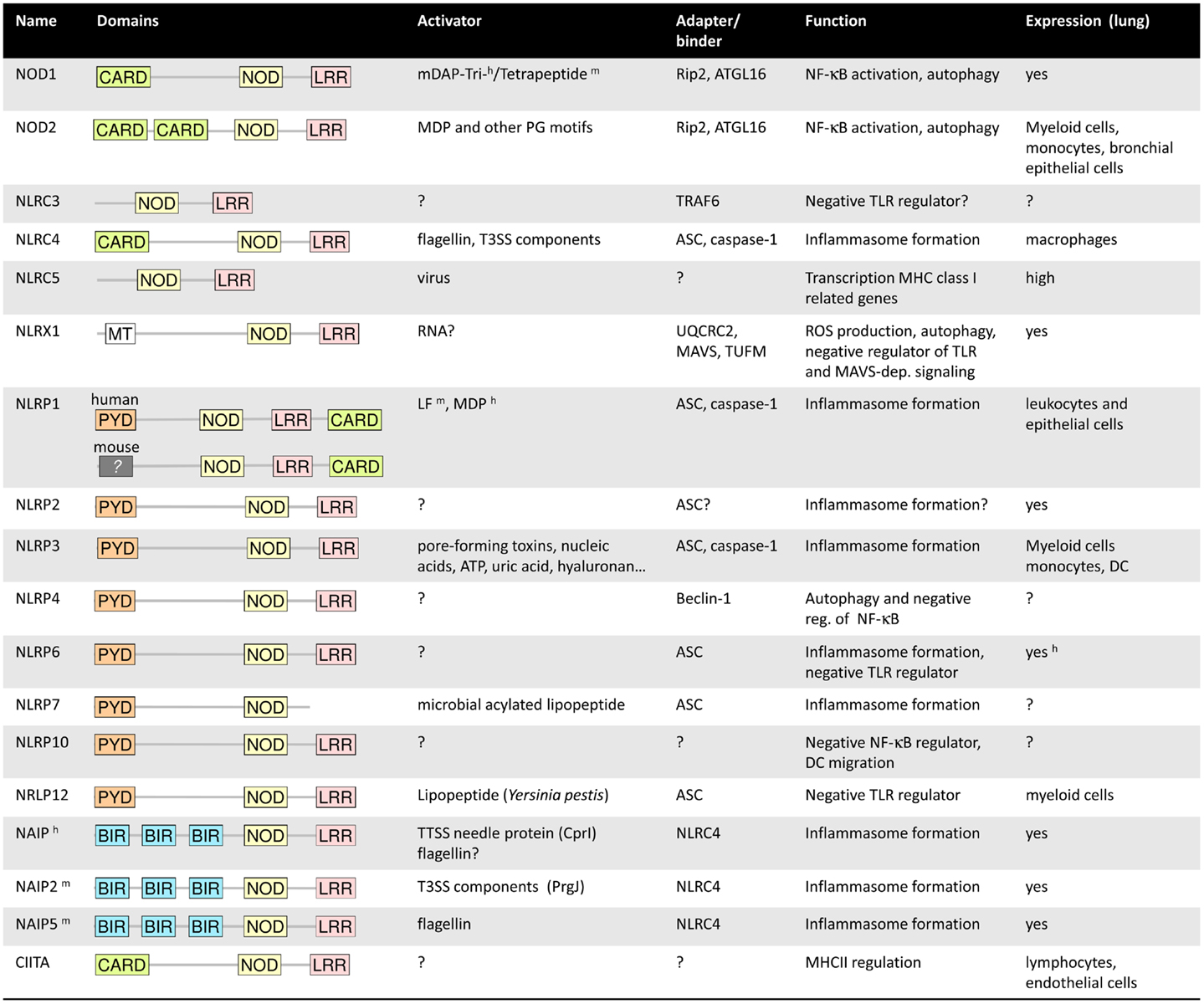This screenshot has height=1004, width=1204.
Task: Click the MT domain box in NLRX1 row
Action: 120,334
